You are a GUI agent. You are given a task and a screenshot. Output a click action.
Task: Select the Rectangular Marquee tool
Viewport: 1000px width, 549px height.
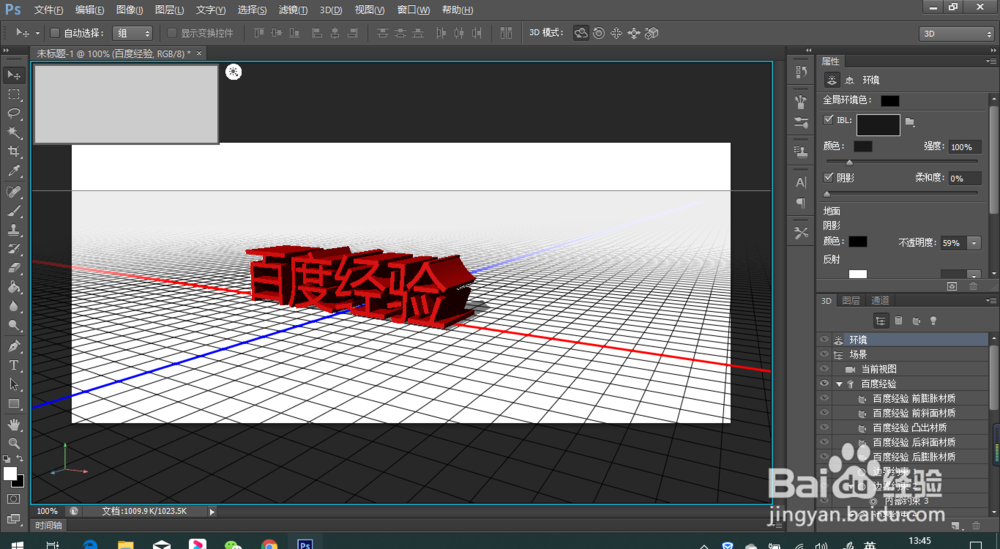pyautogui.click(x=14, y=94)
